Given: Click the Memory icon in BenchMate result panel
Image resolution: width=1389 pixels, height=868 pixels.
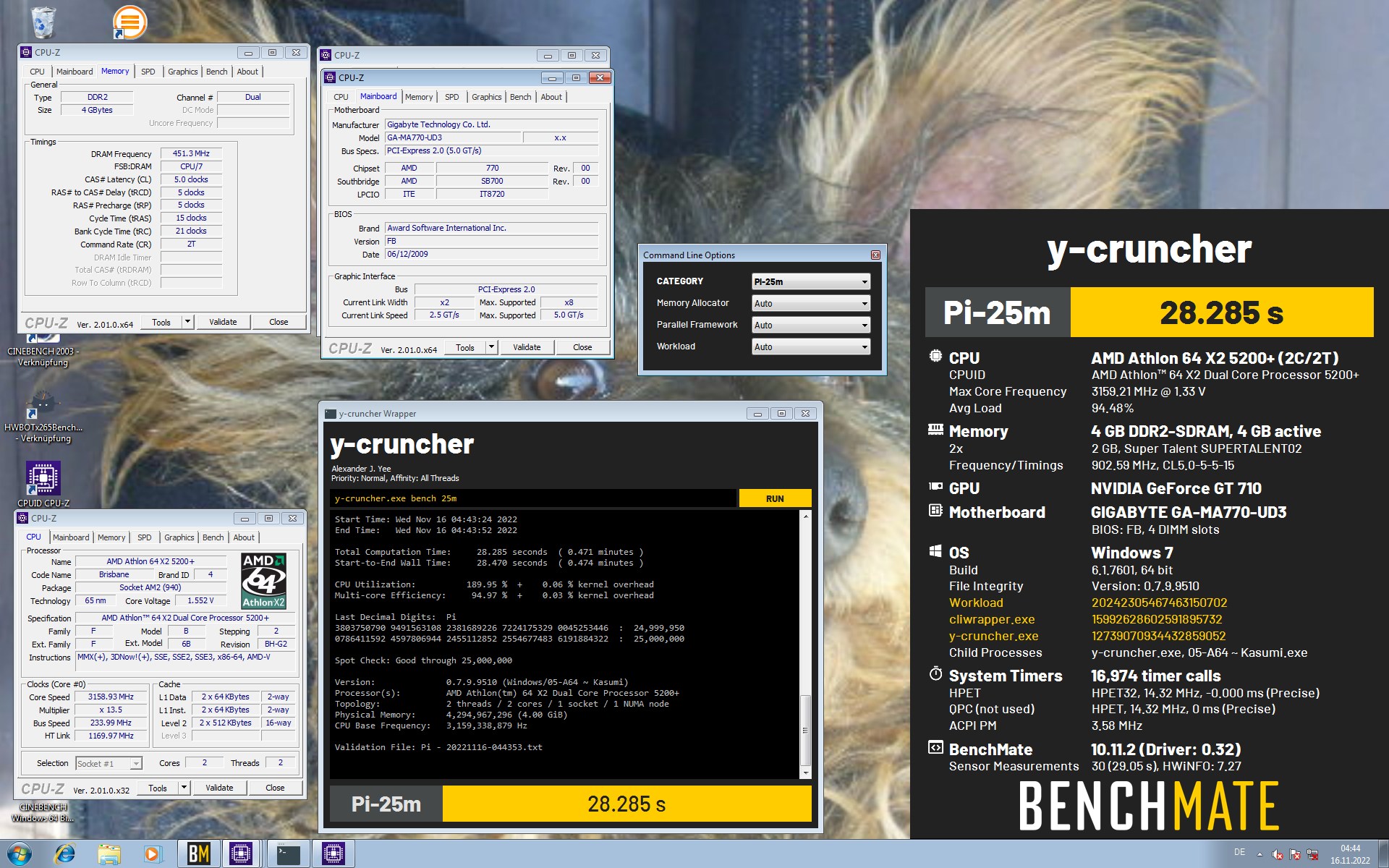Looking at the screenshot, I should pos(935,430).
